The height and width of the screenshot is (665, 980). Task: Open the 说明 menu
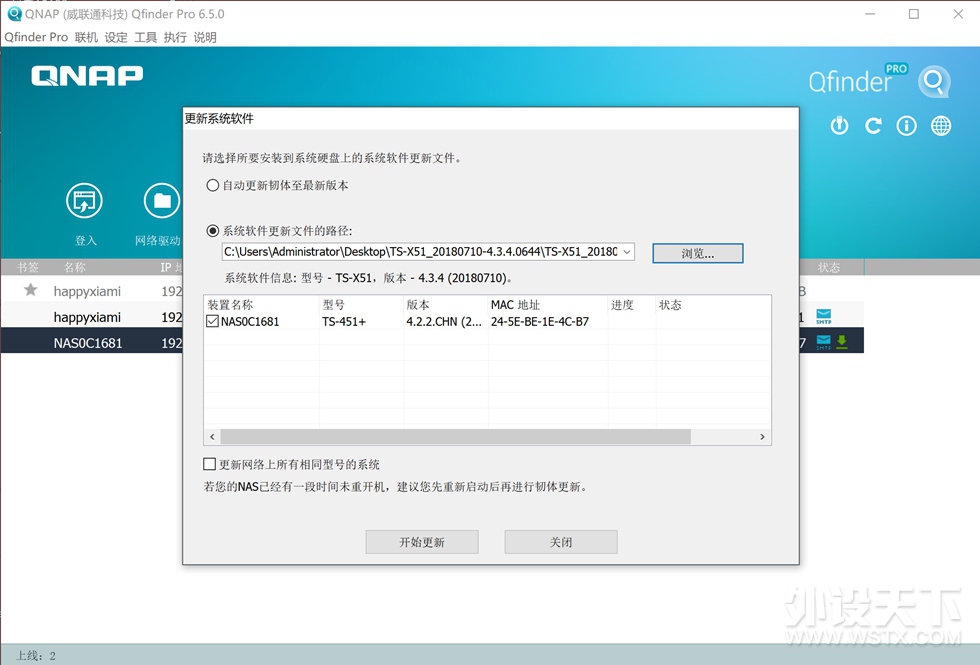click(205, 37)
